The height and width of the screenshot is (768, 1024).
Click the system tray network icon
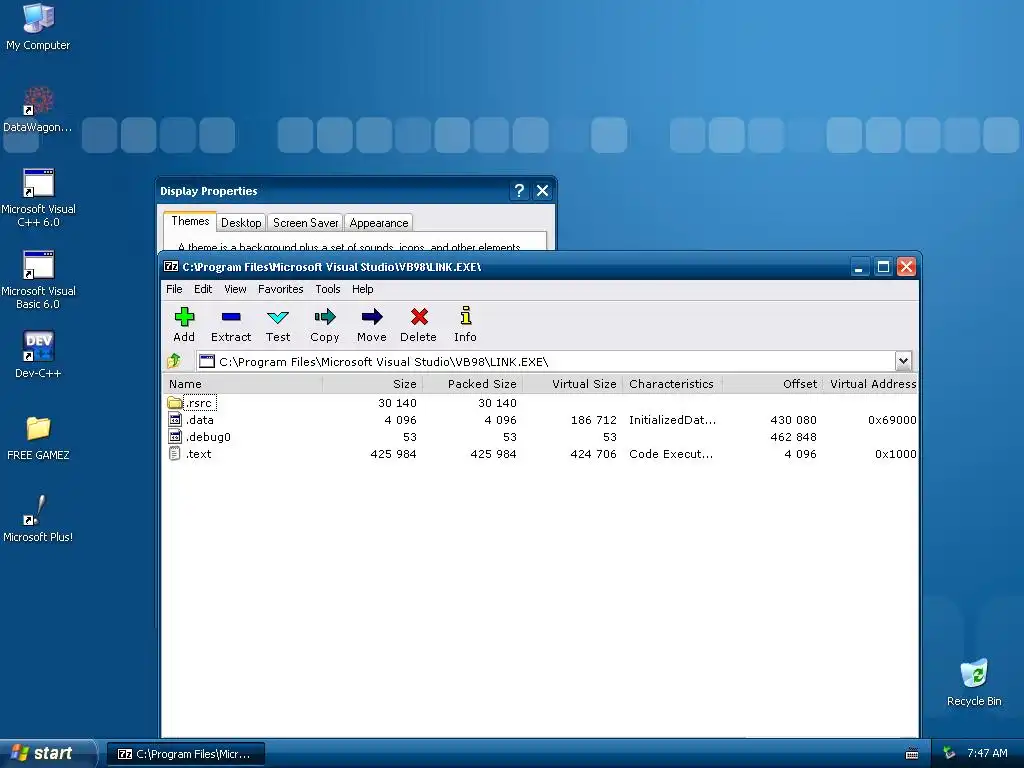pyautogui.click(x=949, y=753)
